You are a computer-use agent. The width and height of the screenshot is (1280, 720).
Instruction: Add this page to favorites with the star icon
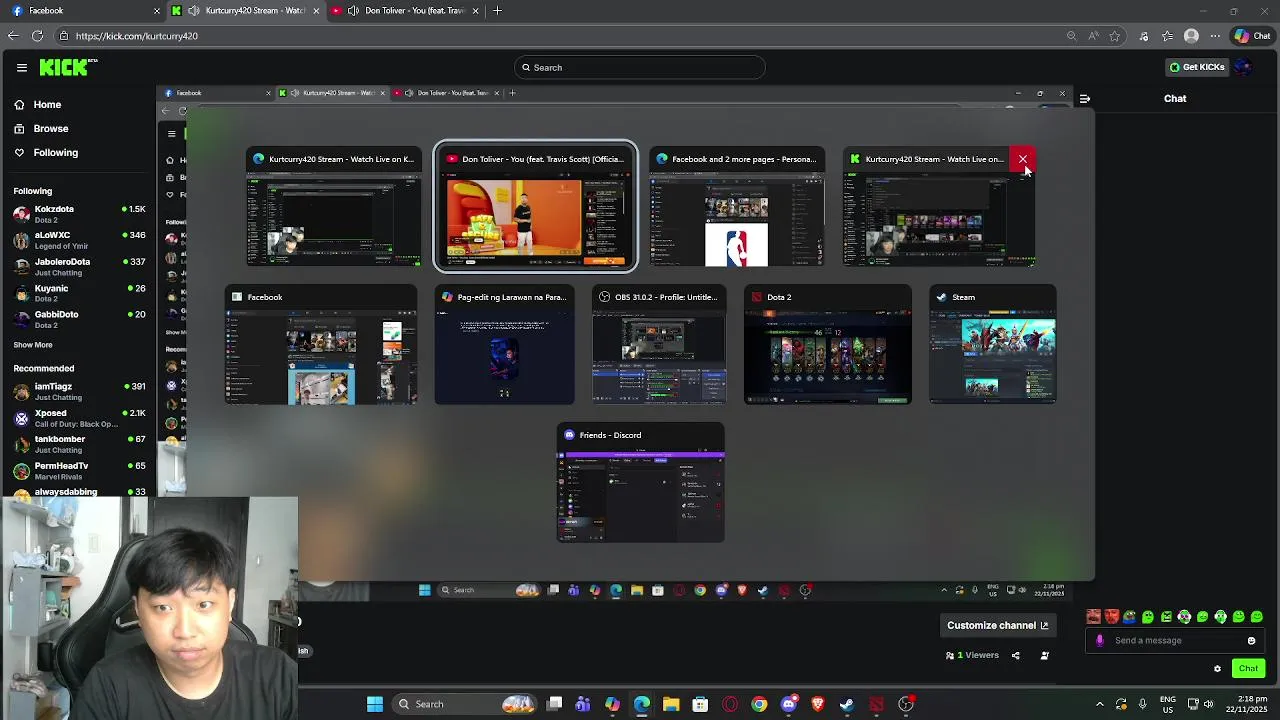pyautogui.click(x=1115, y=36)
